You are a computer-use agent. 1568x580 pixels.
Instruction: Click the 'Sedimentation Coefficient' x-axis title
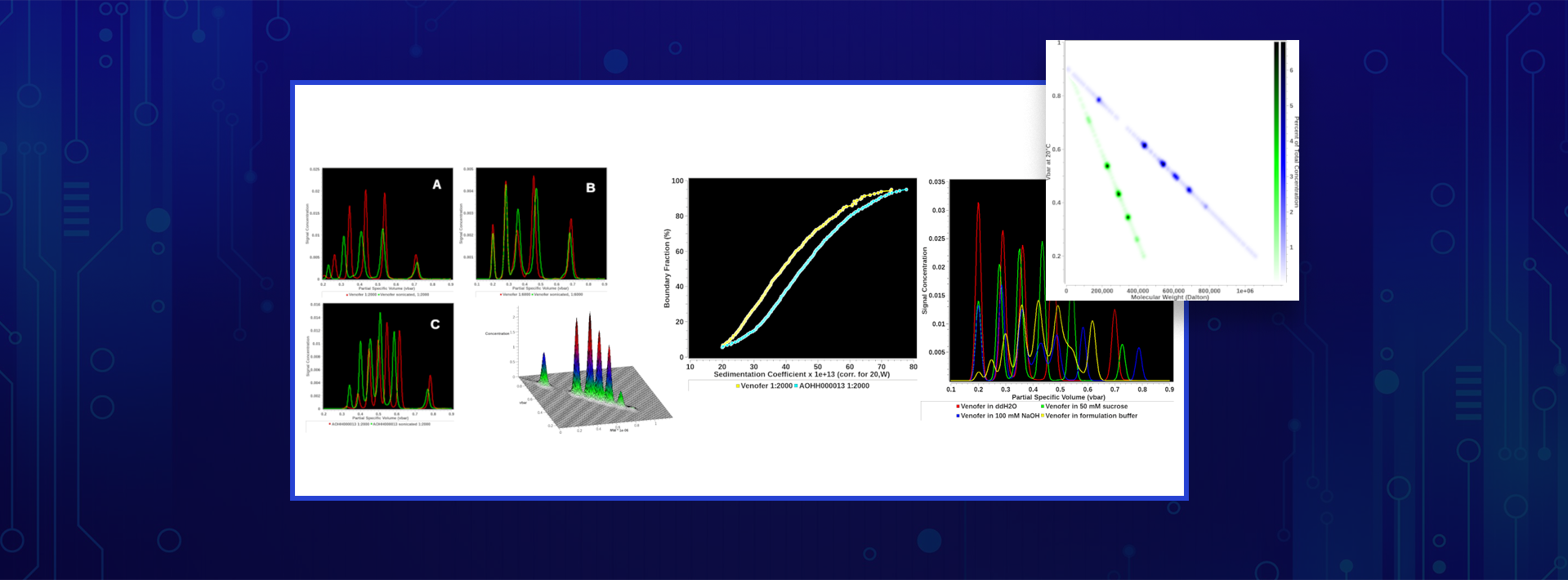click(801, 375)
